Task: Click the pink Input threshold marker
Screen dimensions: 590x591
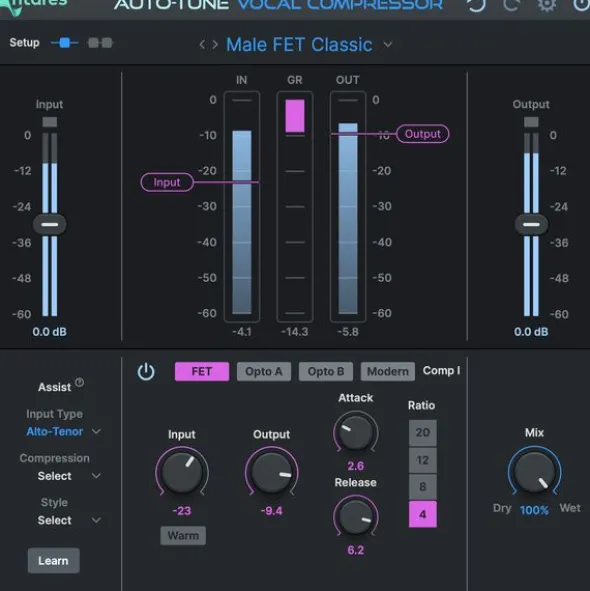Action: pos(167,182)
